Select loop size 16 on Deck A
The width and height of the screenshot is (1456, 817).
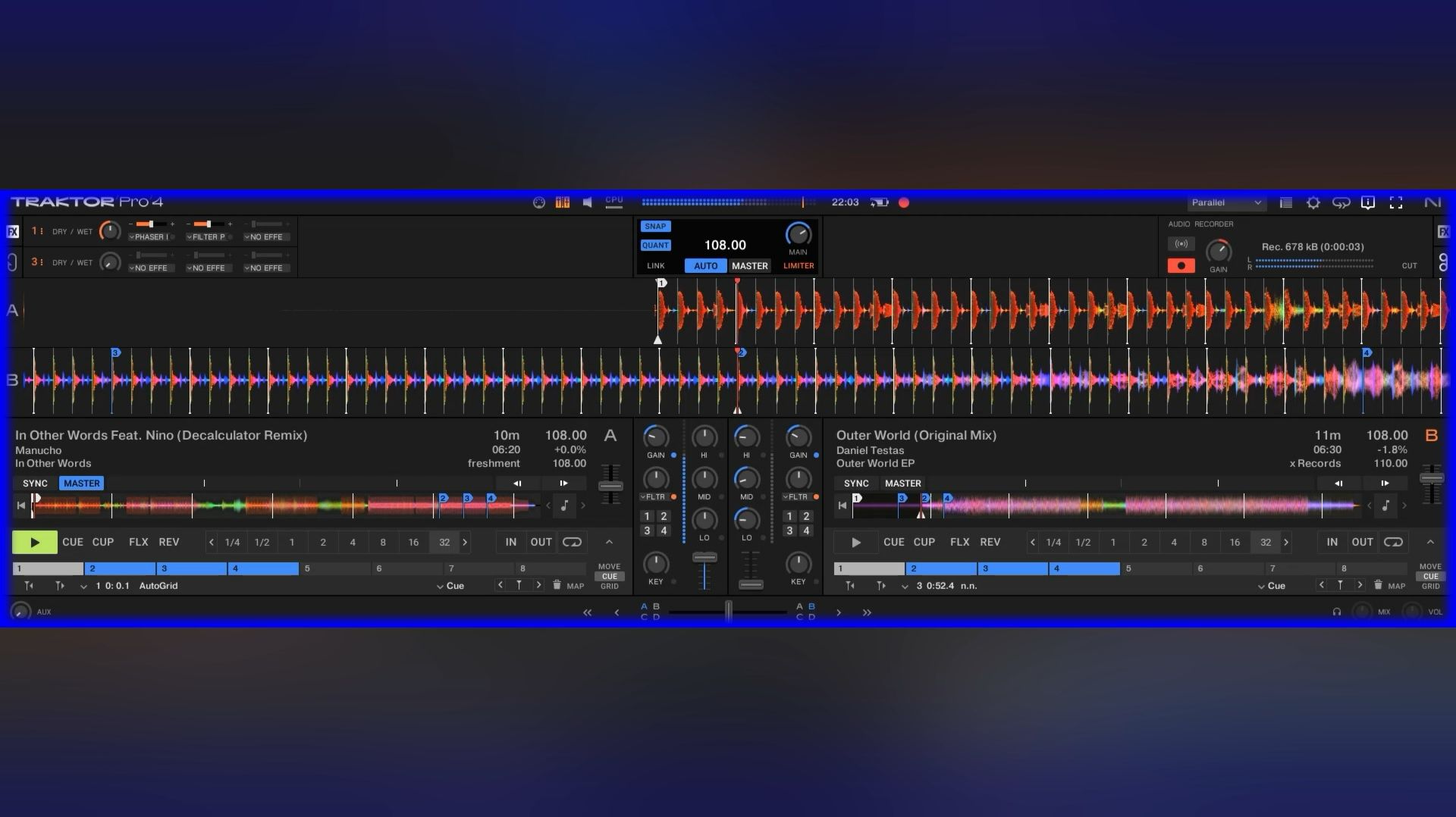tap(413, 542)
